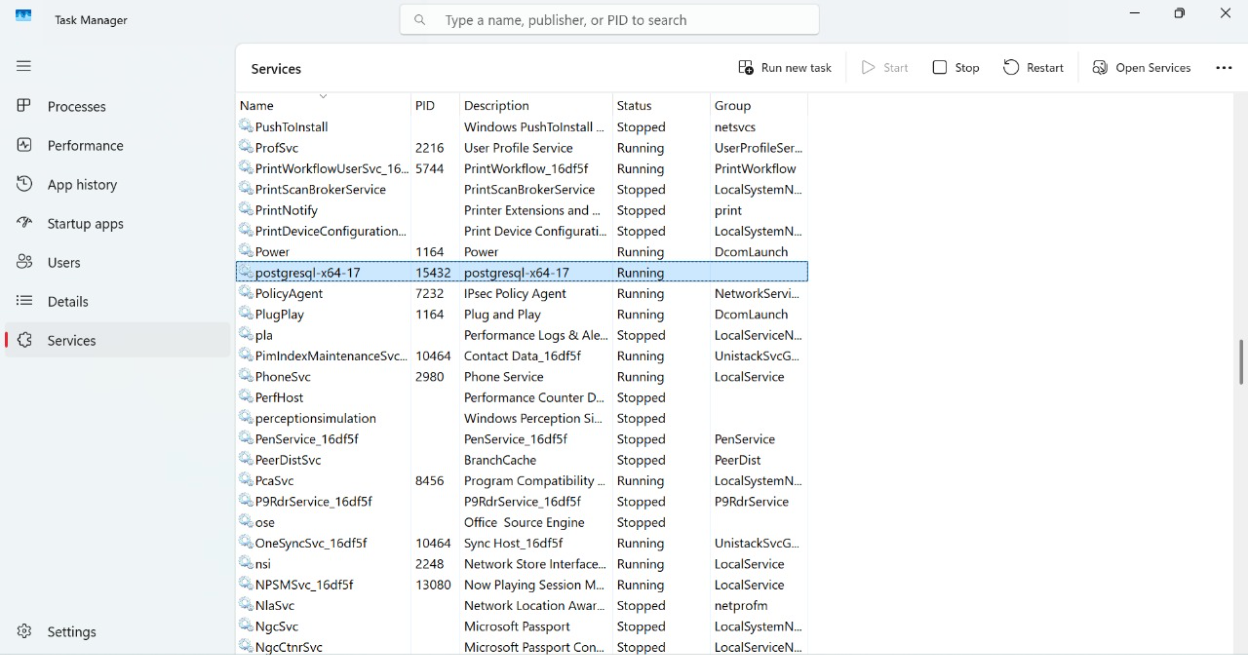Sort services by Name column header
The height and width of the screenshot is (657, 1248).
[x=257, y=106]
